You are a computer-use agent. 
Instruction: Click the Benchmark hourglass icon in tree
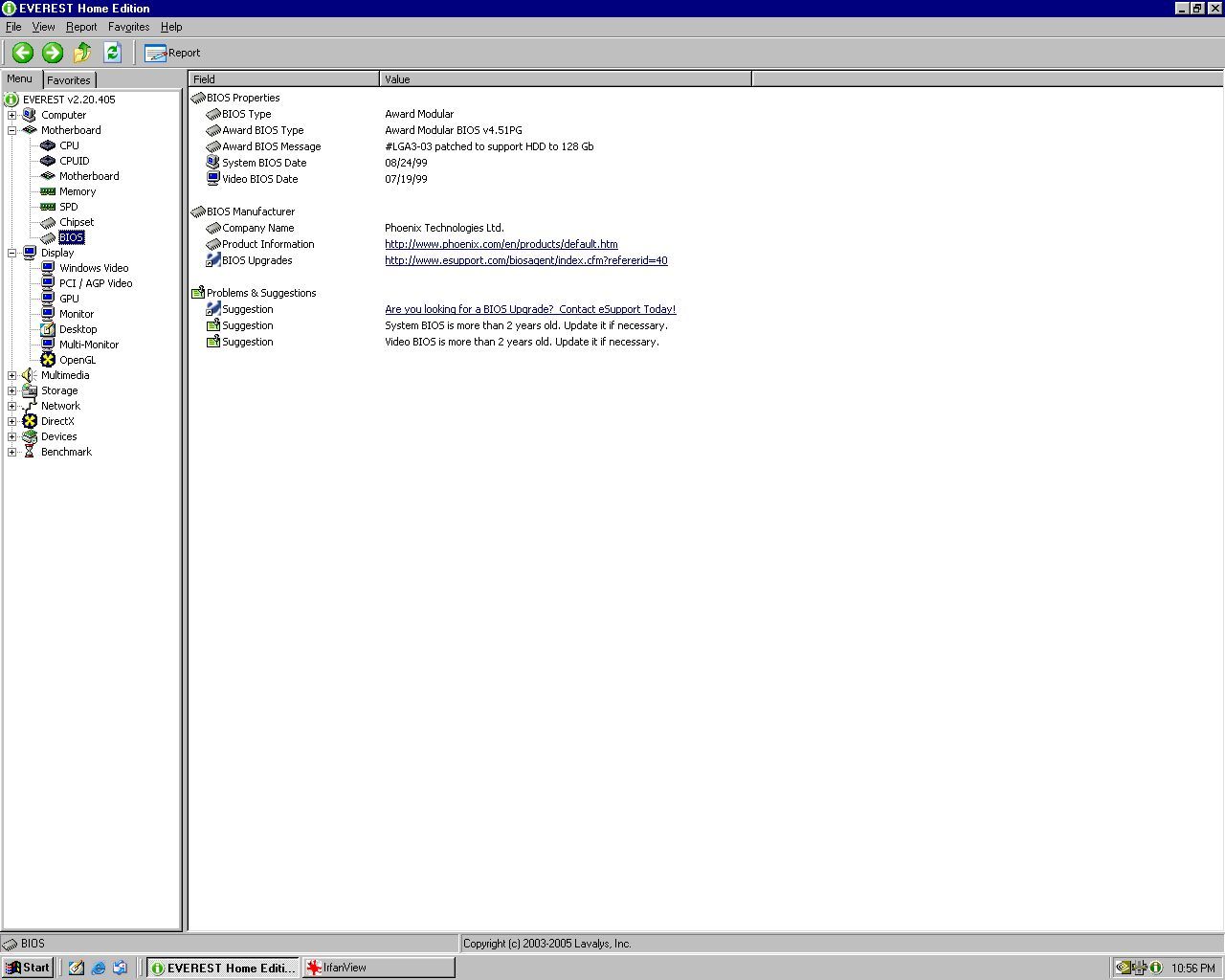tap(29, 452)
